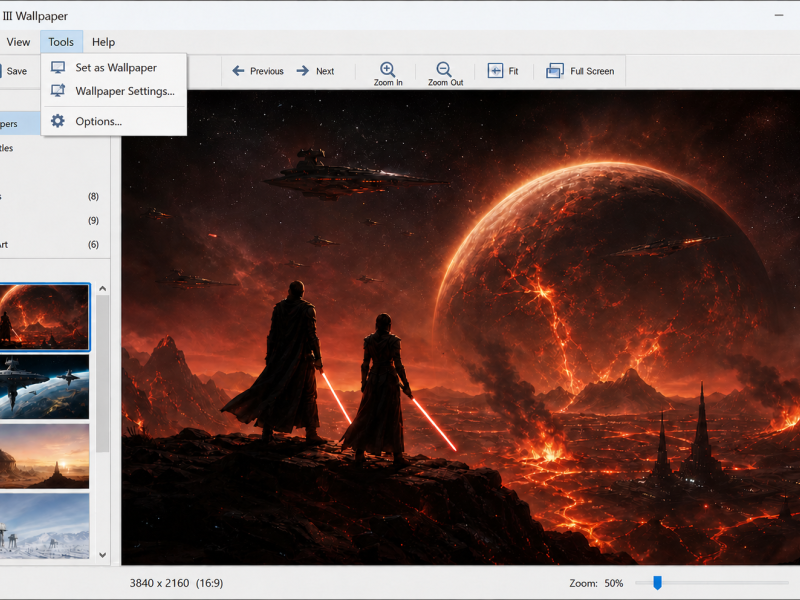Select the snowy AT-AT walkers thumbnail

click(x=44, y=526)
